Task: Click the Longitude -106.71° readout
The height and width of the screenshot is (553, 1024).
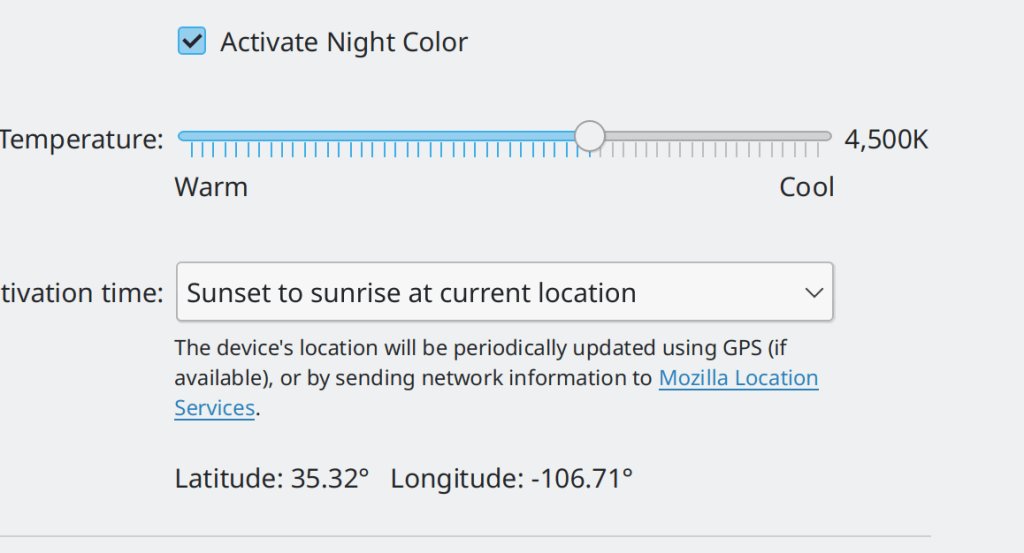Action: pyautogui.click(x=511, y=478)
